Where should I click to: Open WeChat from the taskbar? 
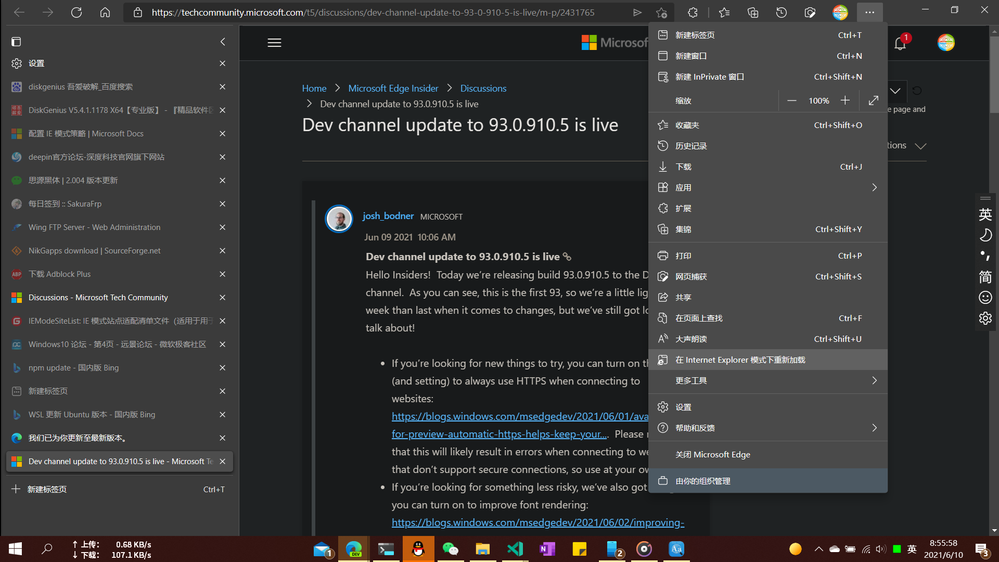(x=450, y=549)
